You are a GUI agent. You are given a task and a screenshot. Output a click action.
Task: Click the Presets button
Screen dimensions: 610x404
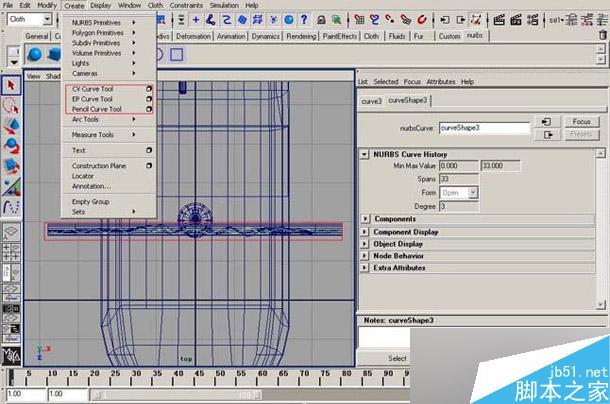click(581, 134)
